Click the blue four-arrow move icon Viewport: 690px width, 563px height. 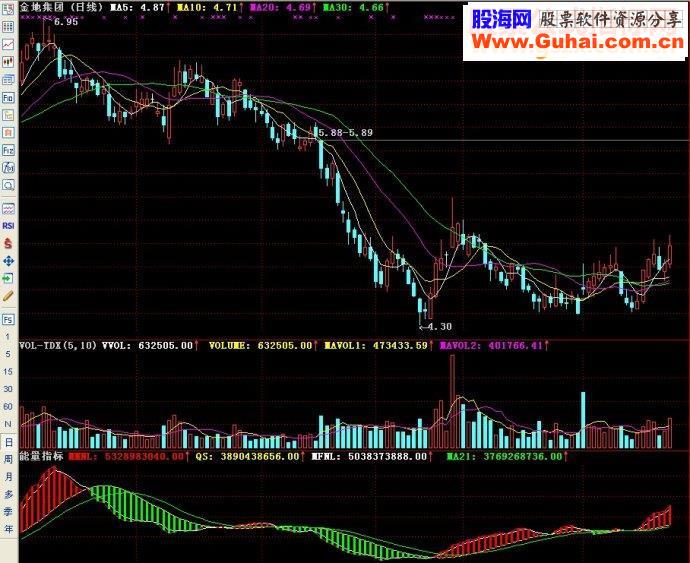pyautogui.click(x=8, y=261)
